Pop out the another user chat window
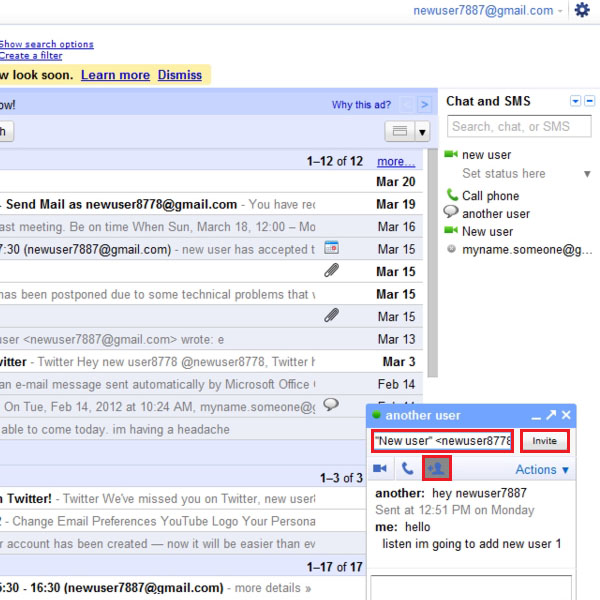Screen dimensions: 600x600 (551, 415)
